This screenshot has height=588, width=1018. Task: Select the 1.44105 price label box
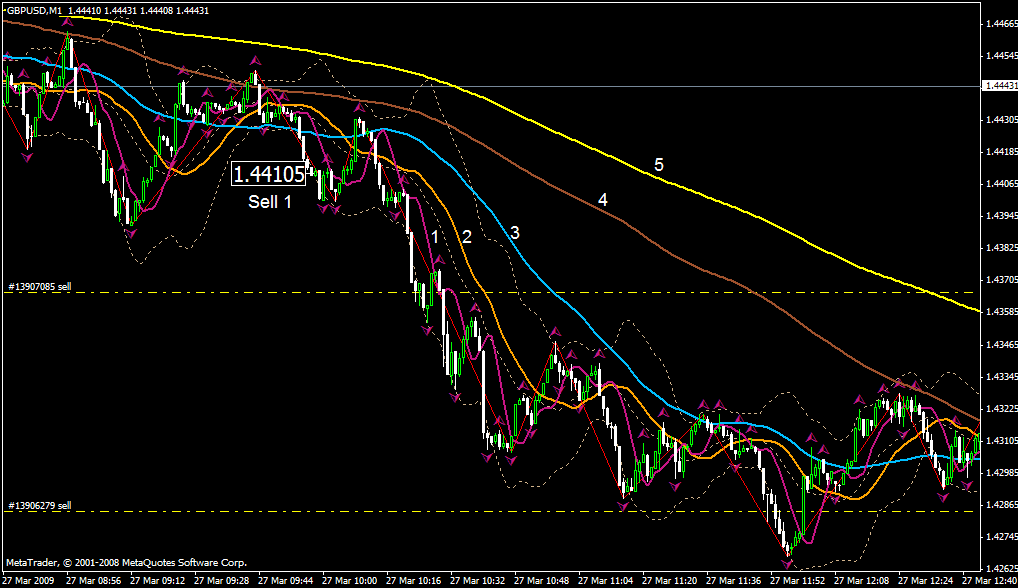tap(268, 174)
